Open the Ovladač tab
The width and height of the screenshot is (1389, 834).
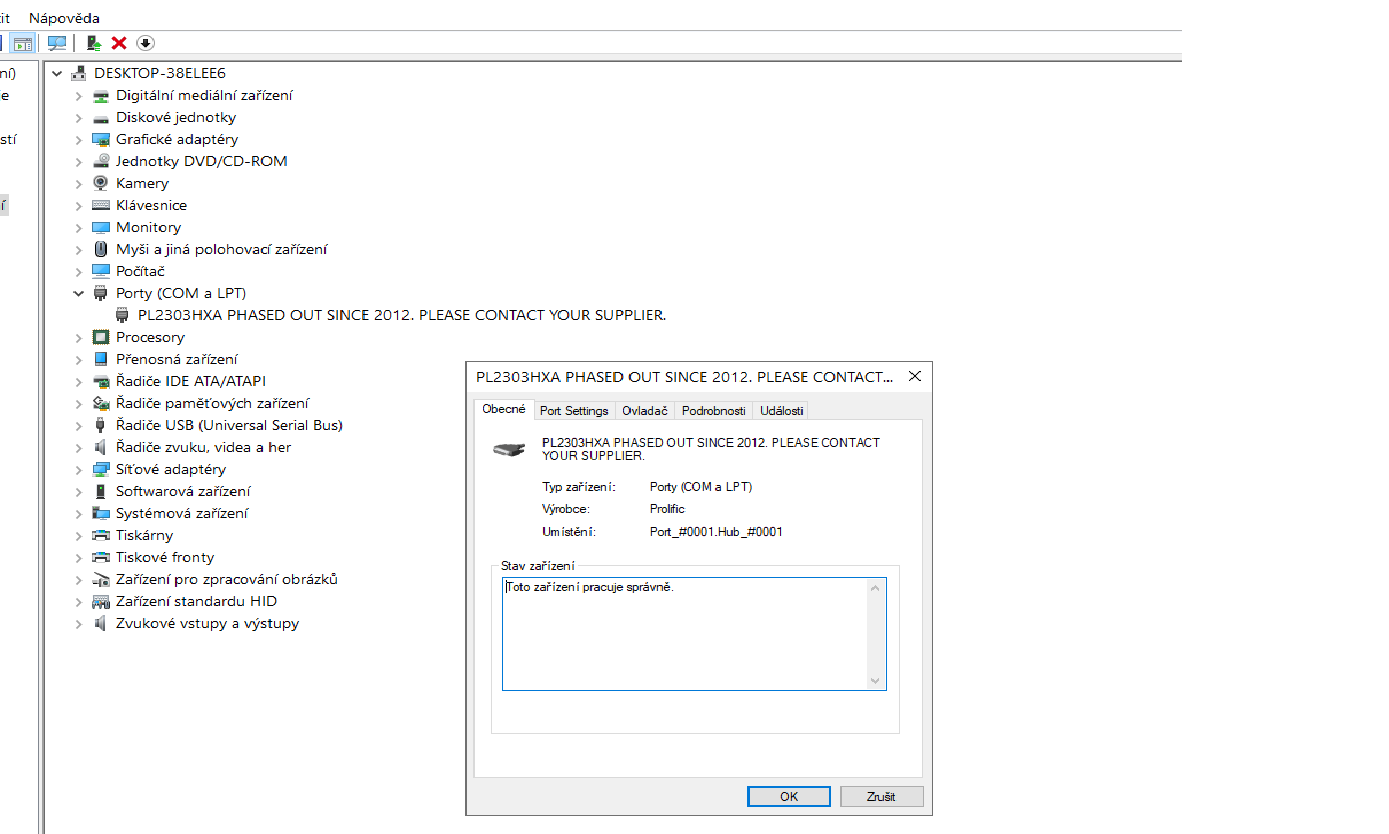[645, 411]
